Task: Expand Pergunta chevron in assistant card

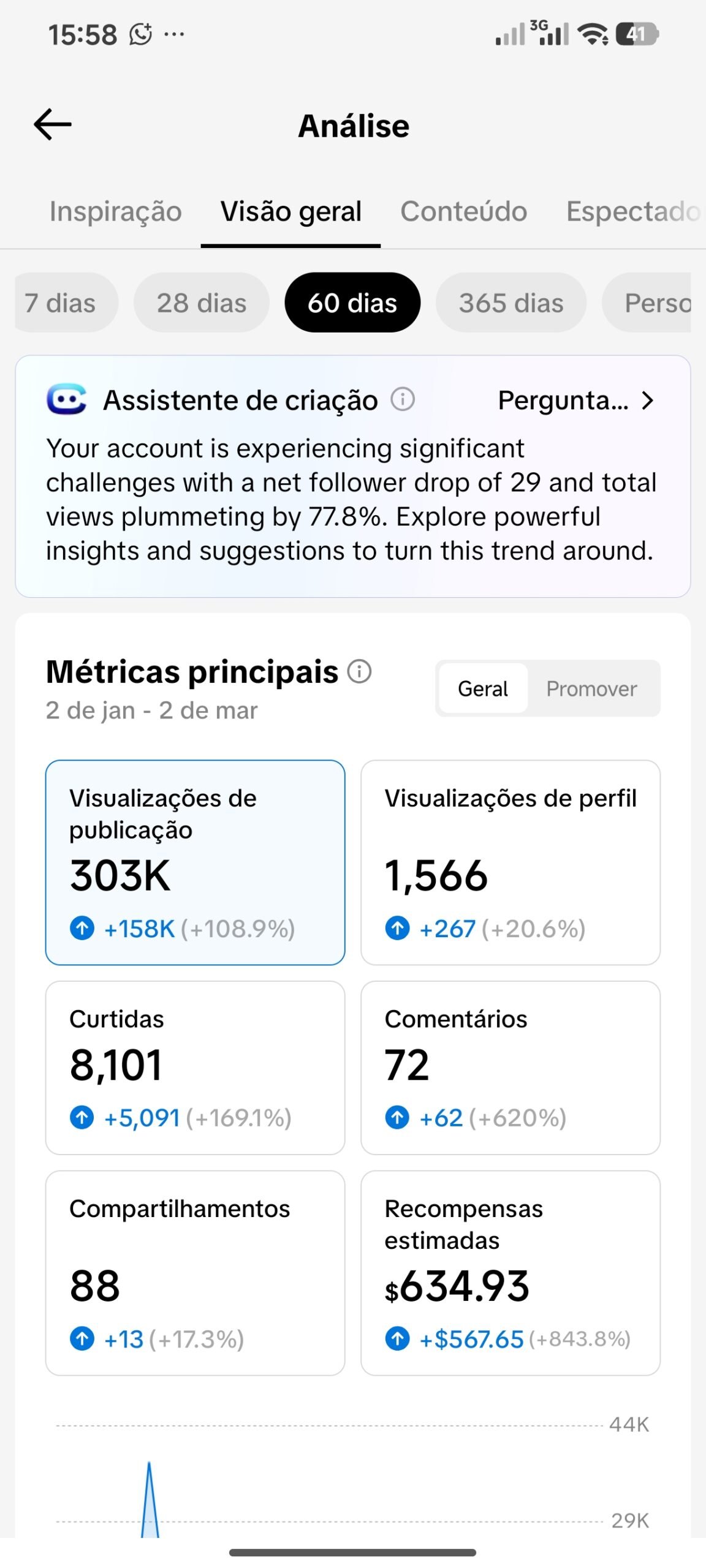Action: (x=647, y=401)
